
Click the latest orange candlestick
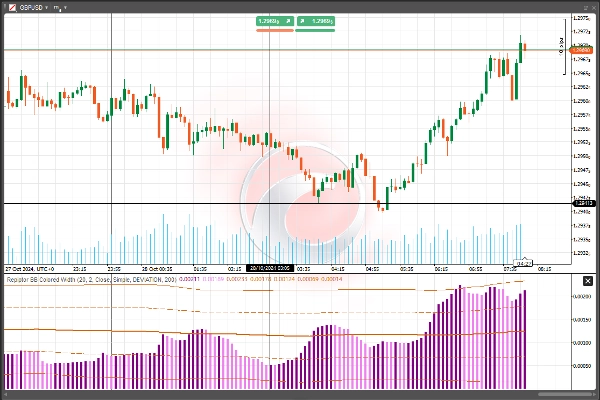(524, 49)
